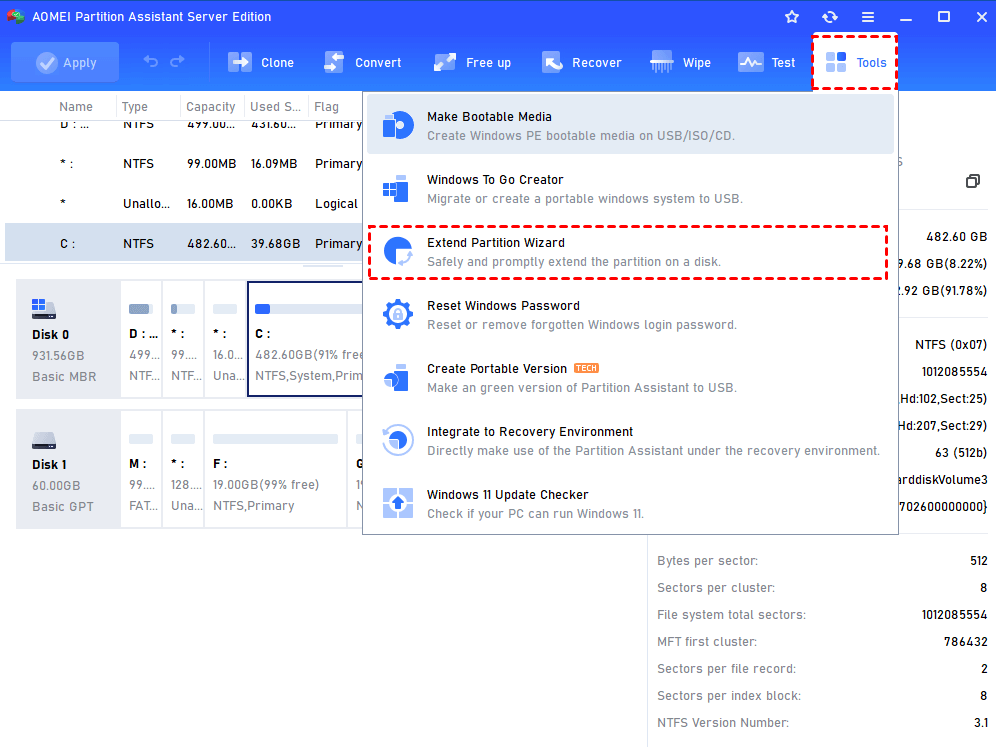Open the Tools menu
996x747 pixels.
click(x=855, y=62)
